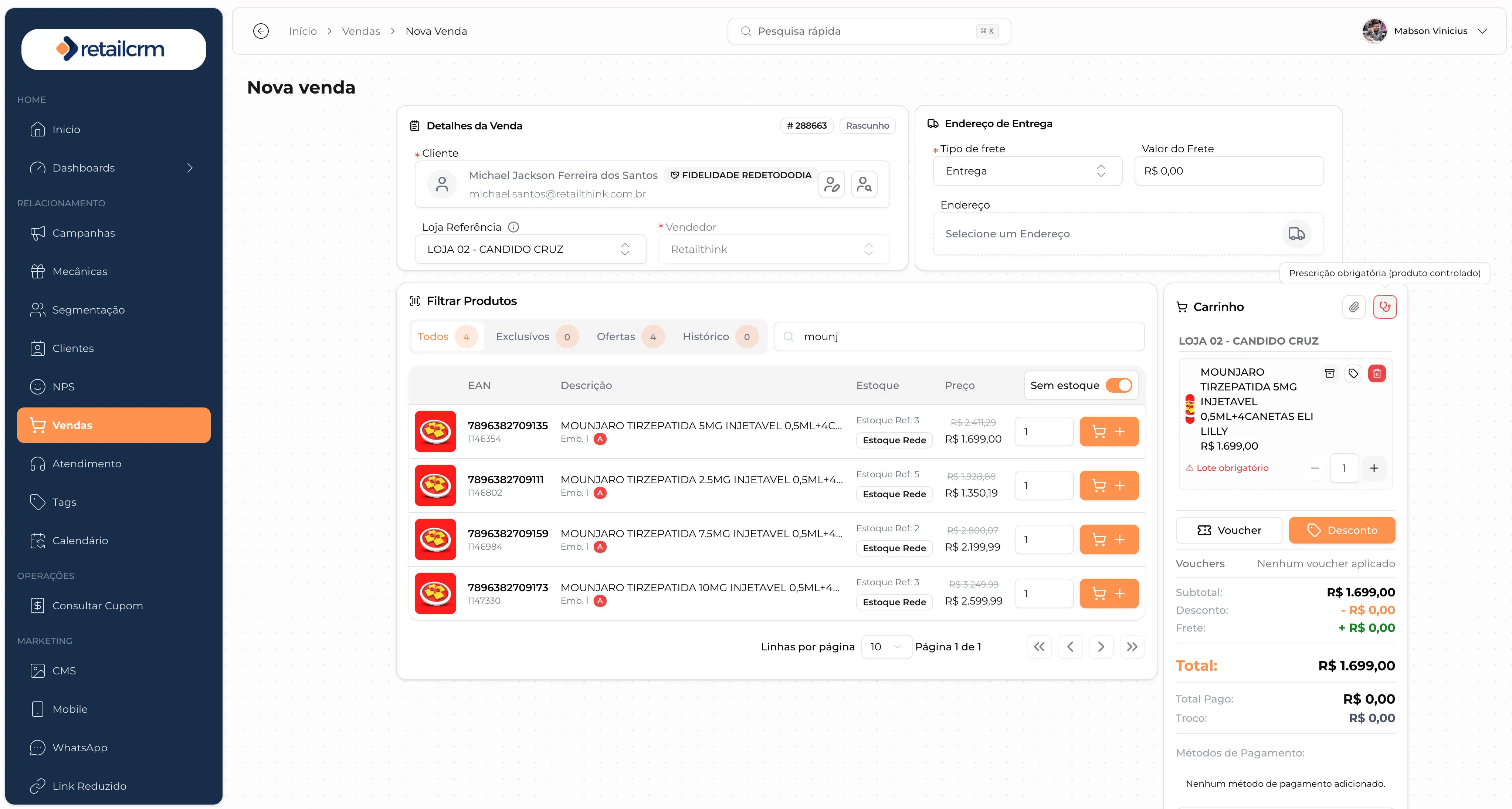Expand Dashboards submenu chevron
Image resolution: width=1512 pixels, height=809 pixels.
(190, 168)
